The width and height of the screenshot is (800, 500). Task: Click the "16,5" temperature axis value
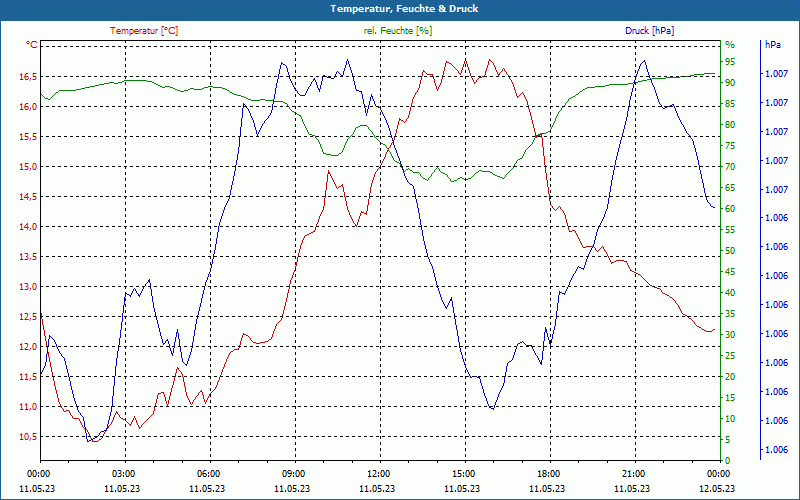tap(28, 77)
